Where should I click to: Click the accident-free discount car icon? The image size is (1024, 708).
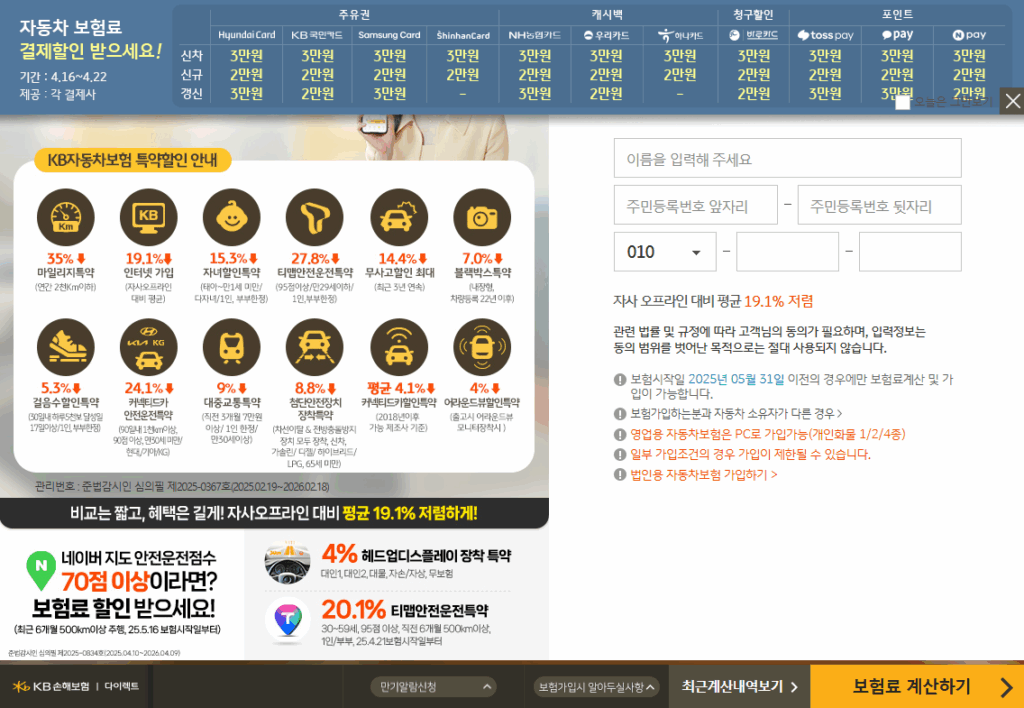[x=399, y=217]
